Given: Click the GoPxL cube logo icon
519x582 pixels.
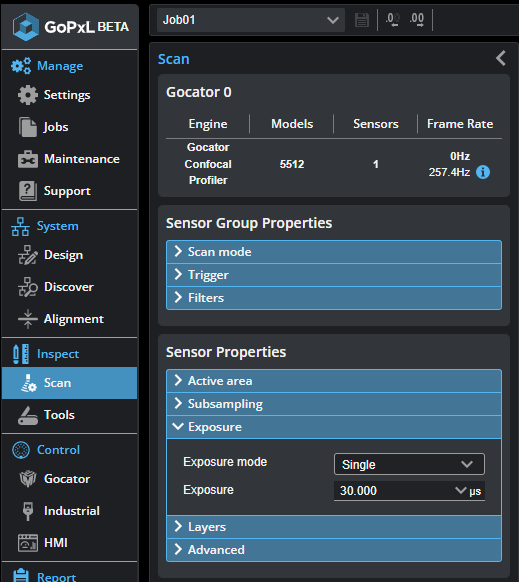Looking at the screenshot, I should [25, 26].
